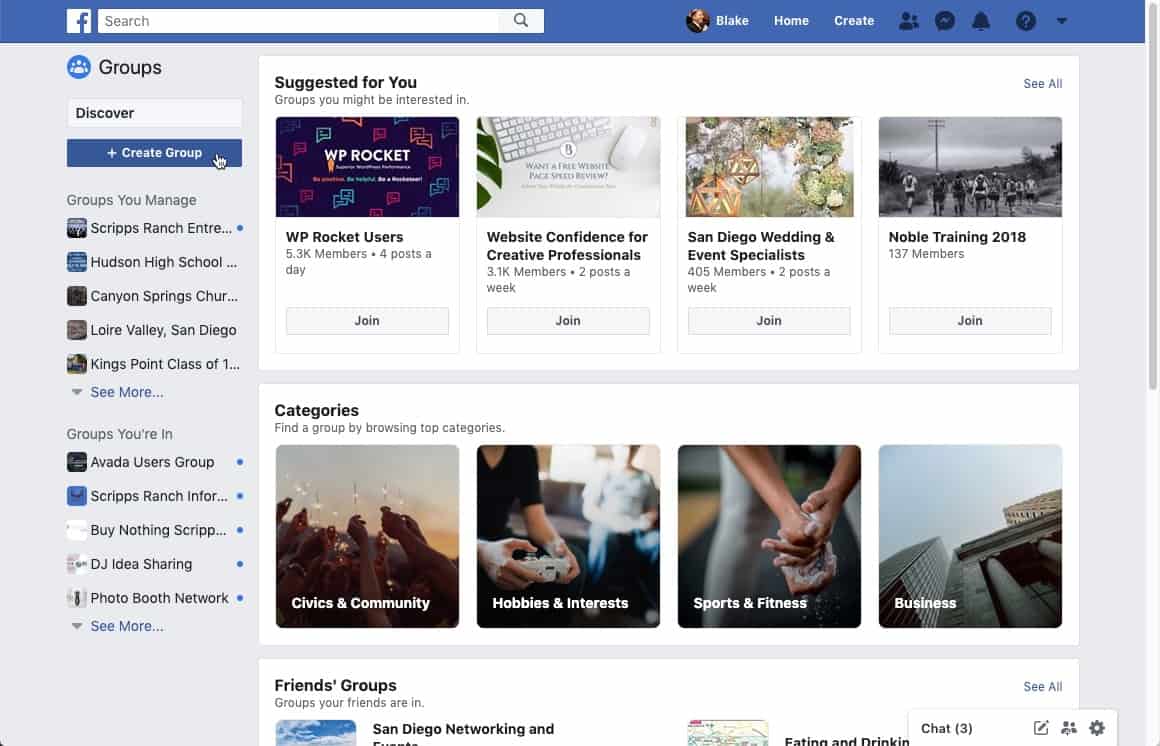Click the Create Group button
The width and height of the screenshot is (1160, 746).
154,152
